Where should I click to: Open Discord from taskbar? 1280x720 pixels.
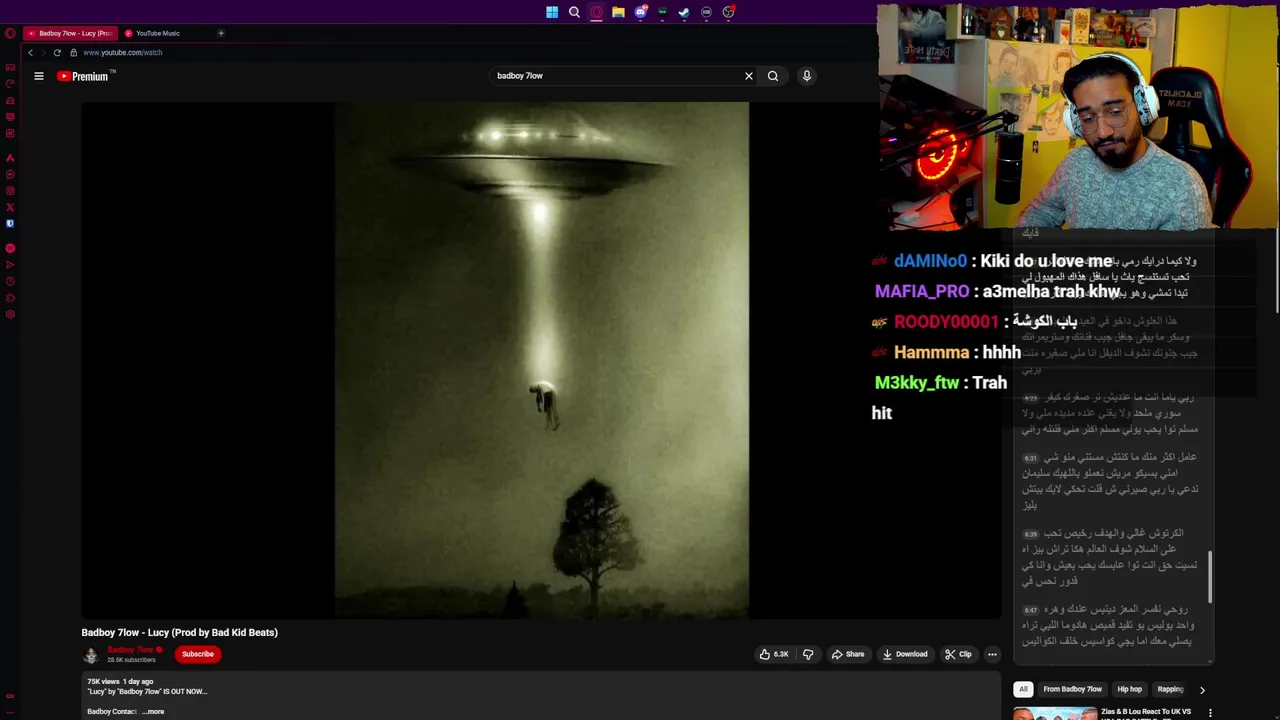pyautogui.click(x=640, y=12)
